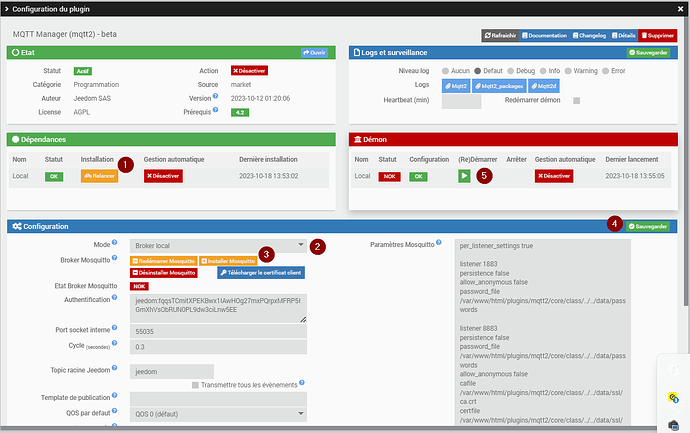Click the dialog vertical scrollbar
The width and height of the screenshot is (690, 433).
click(686, 161)
